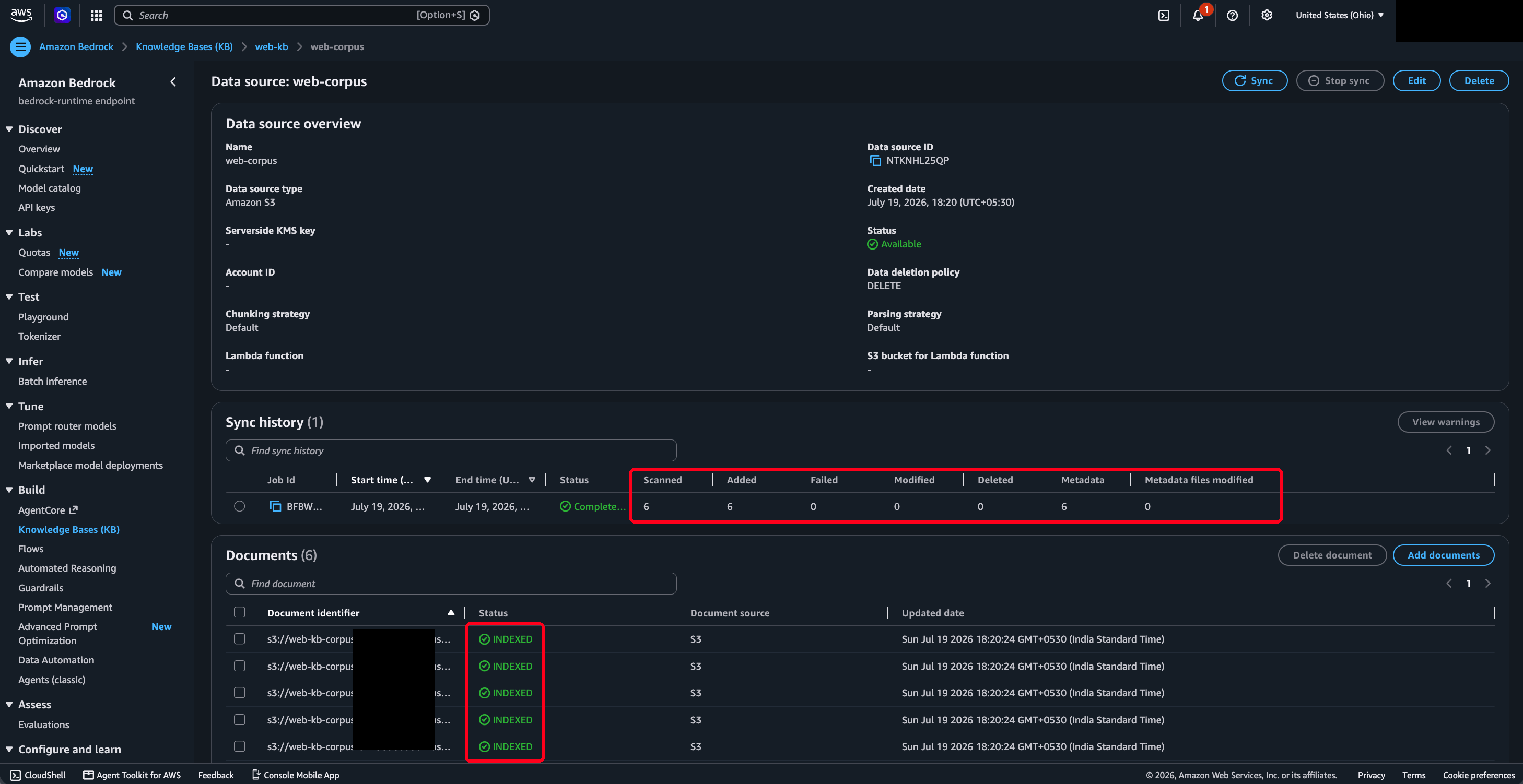Screen dimensions: 1523x784
Task: Select the BFBW sync job radio button
Action: click(x=239, y=506)
